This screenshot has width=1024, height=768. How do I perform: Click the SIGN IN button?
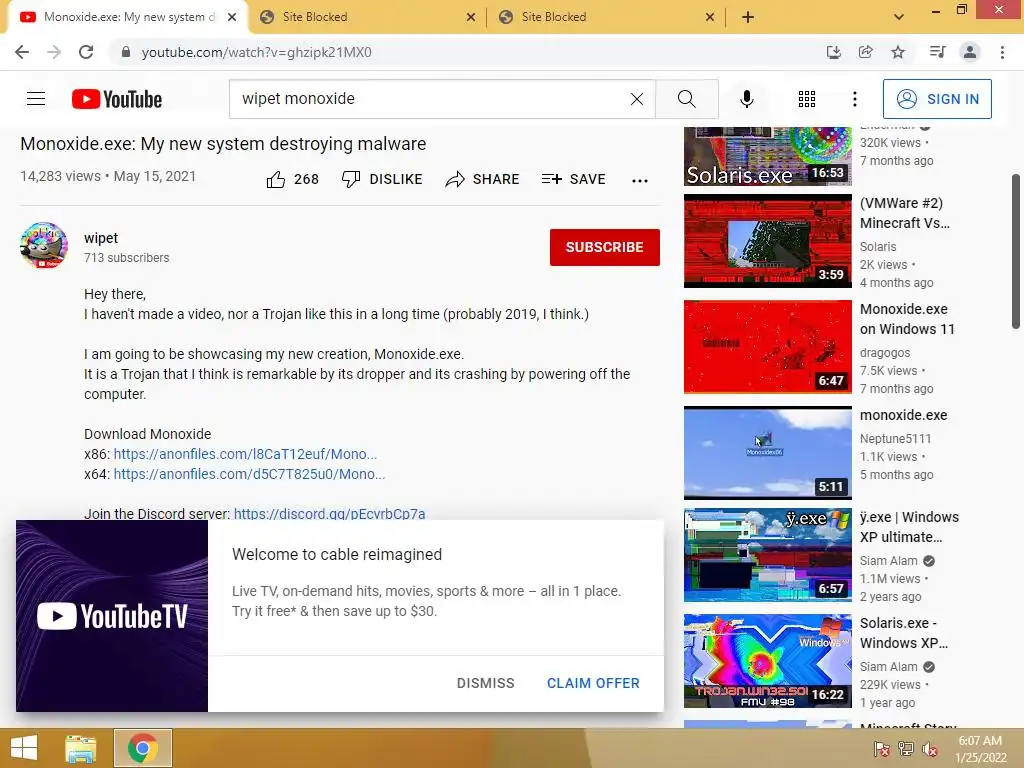[937, 99]
